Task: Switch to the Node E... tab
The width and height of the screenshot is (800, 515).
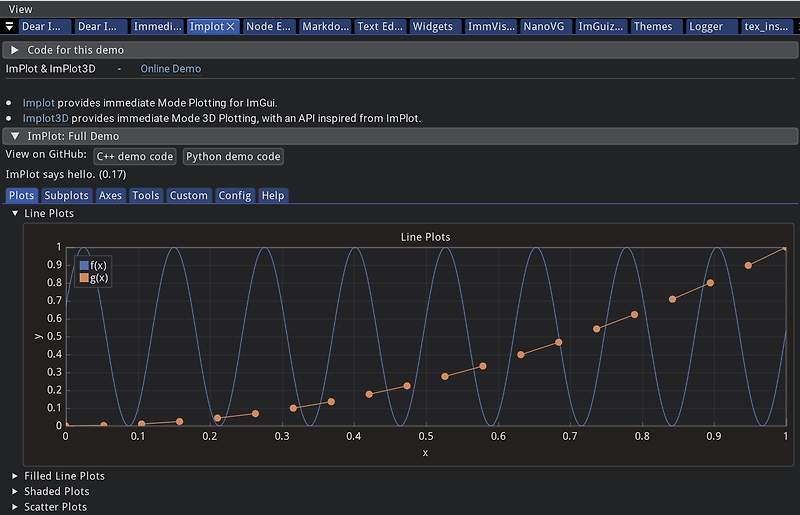Action: [x=268, y=27]
